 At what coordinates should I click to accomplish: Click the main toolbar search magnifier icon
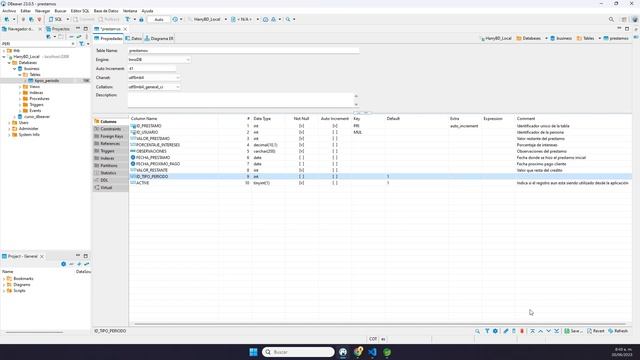288,19
